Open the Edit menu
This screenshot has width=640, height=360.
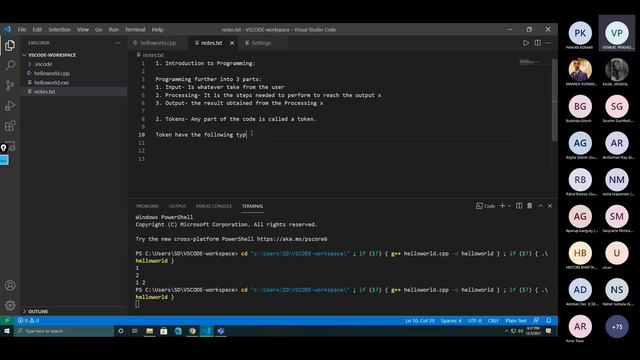(37, 29)
